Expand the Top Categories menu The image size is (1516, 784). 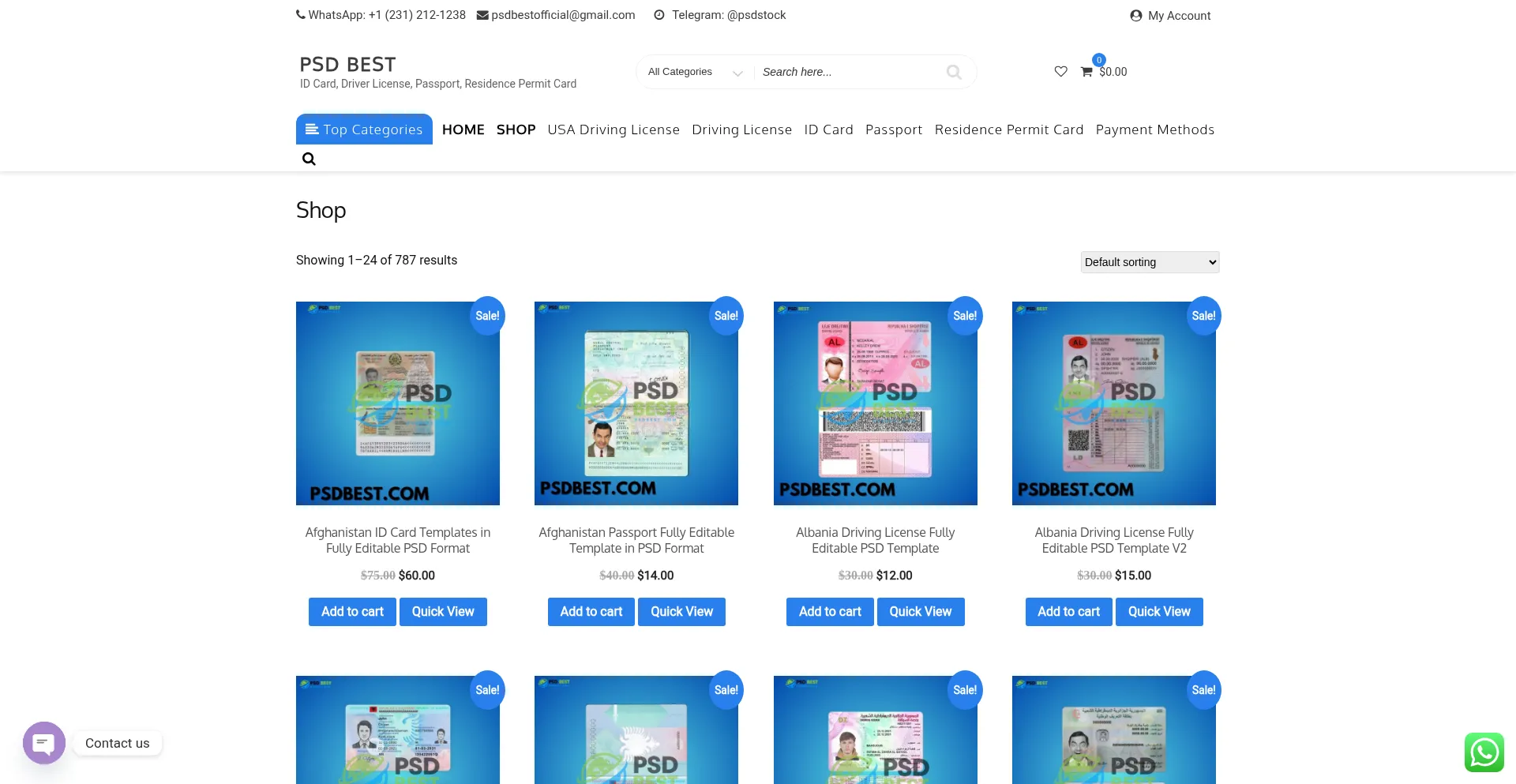pos(364,129)
